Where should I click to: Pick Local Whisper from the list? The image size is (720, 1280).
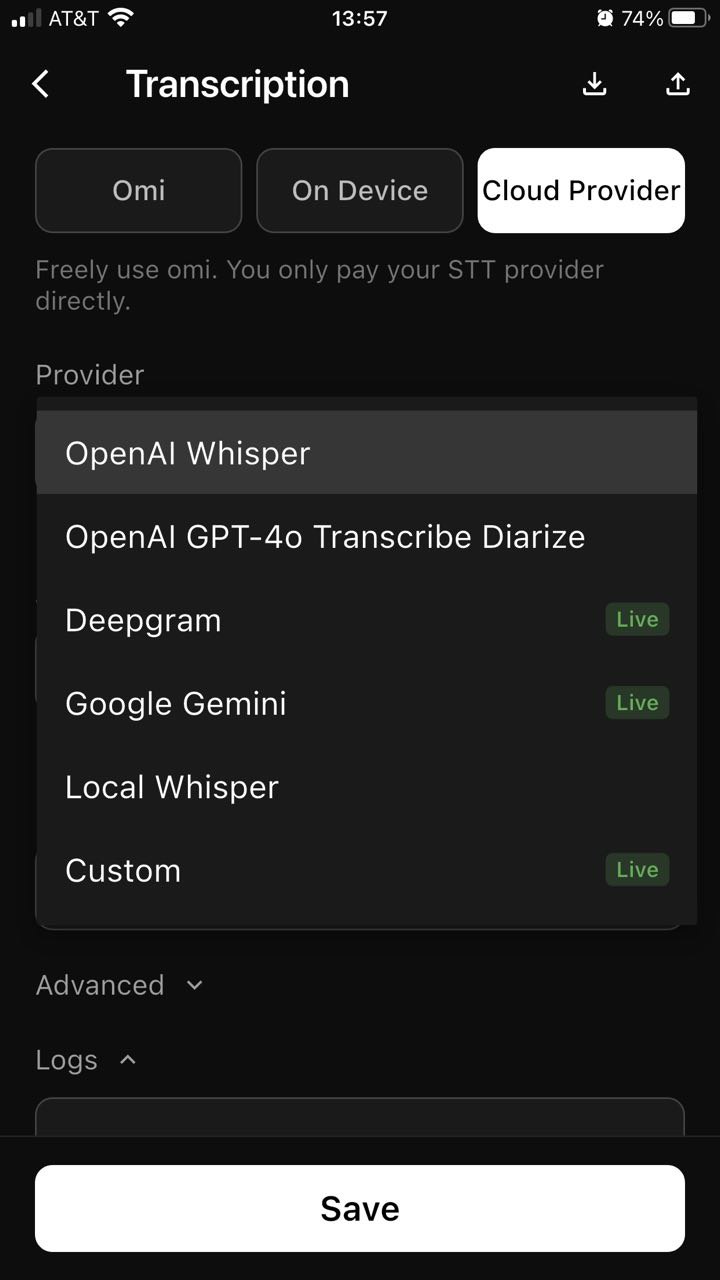[172, 787]
